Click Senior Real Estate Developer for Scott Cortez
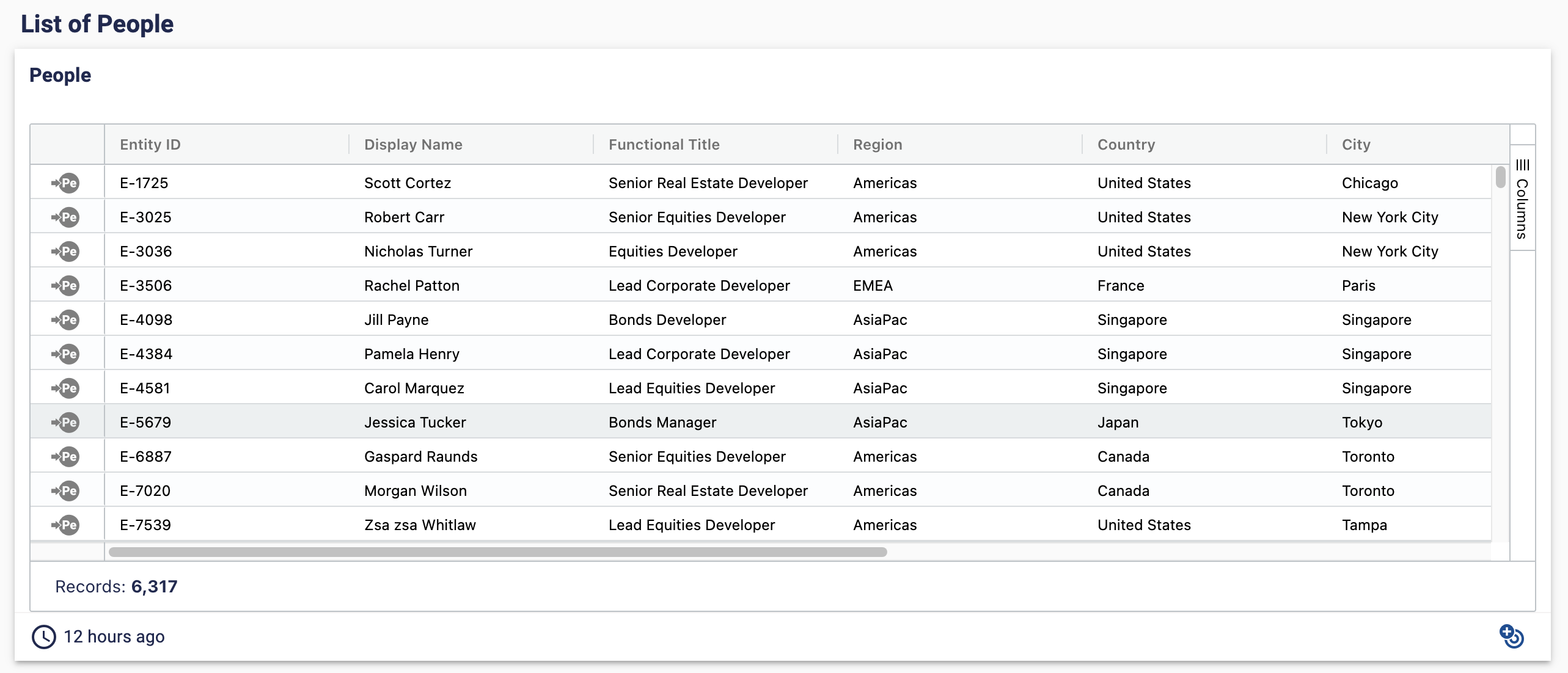The image size is (1568, 673). [708, 183]
